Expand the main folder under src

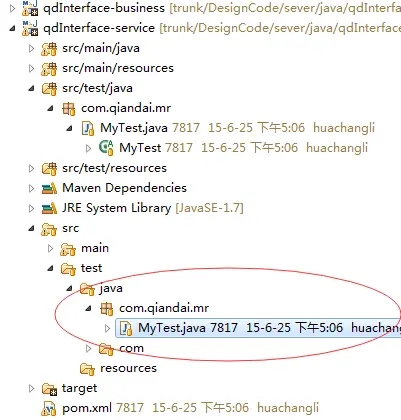51,248
